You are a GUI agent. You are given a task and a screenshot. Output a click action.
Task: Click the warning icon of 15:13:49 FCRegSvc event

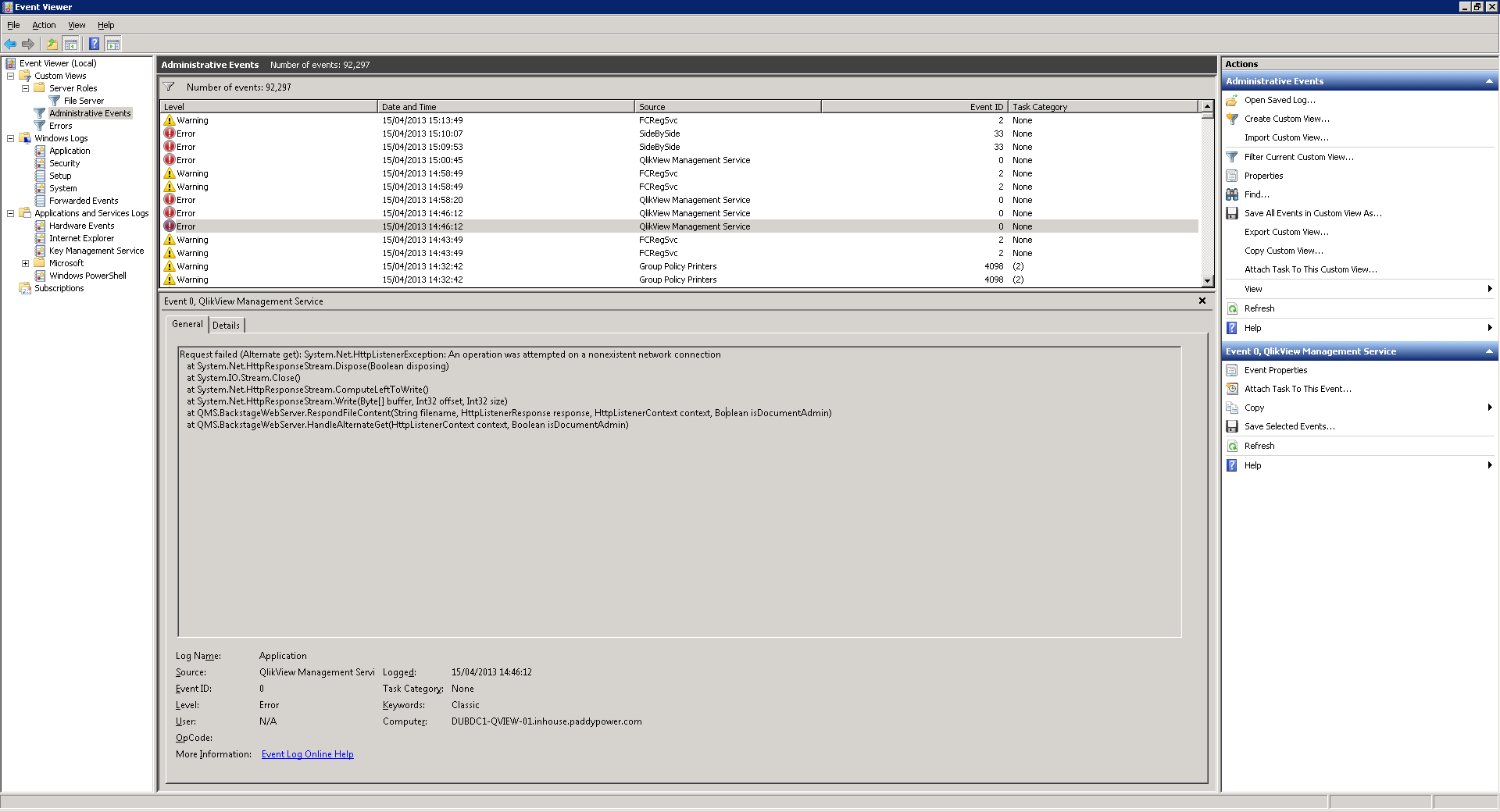pyautogui.click(x=169, y=120)
